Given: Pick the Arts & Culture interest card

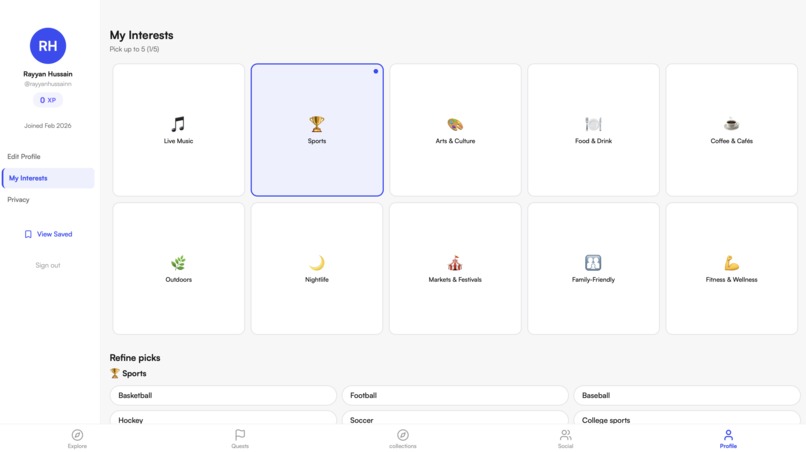Looking at the screenshot, I should point(455,130).
